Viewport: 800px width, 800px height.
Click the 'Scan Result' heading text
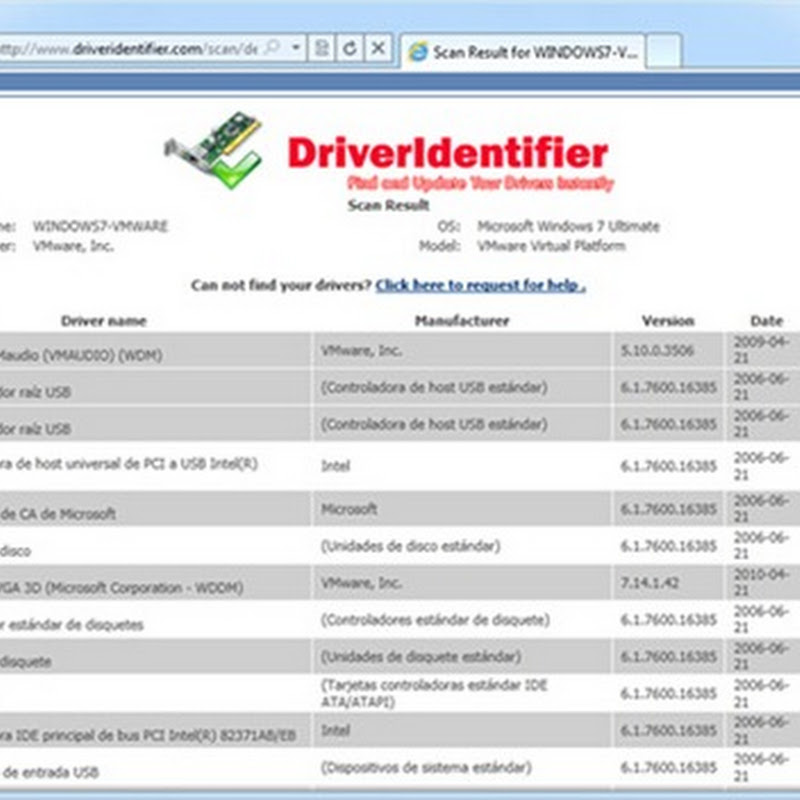389,206
